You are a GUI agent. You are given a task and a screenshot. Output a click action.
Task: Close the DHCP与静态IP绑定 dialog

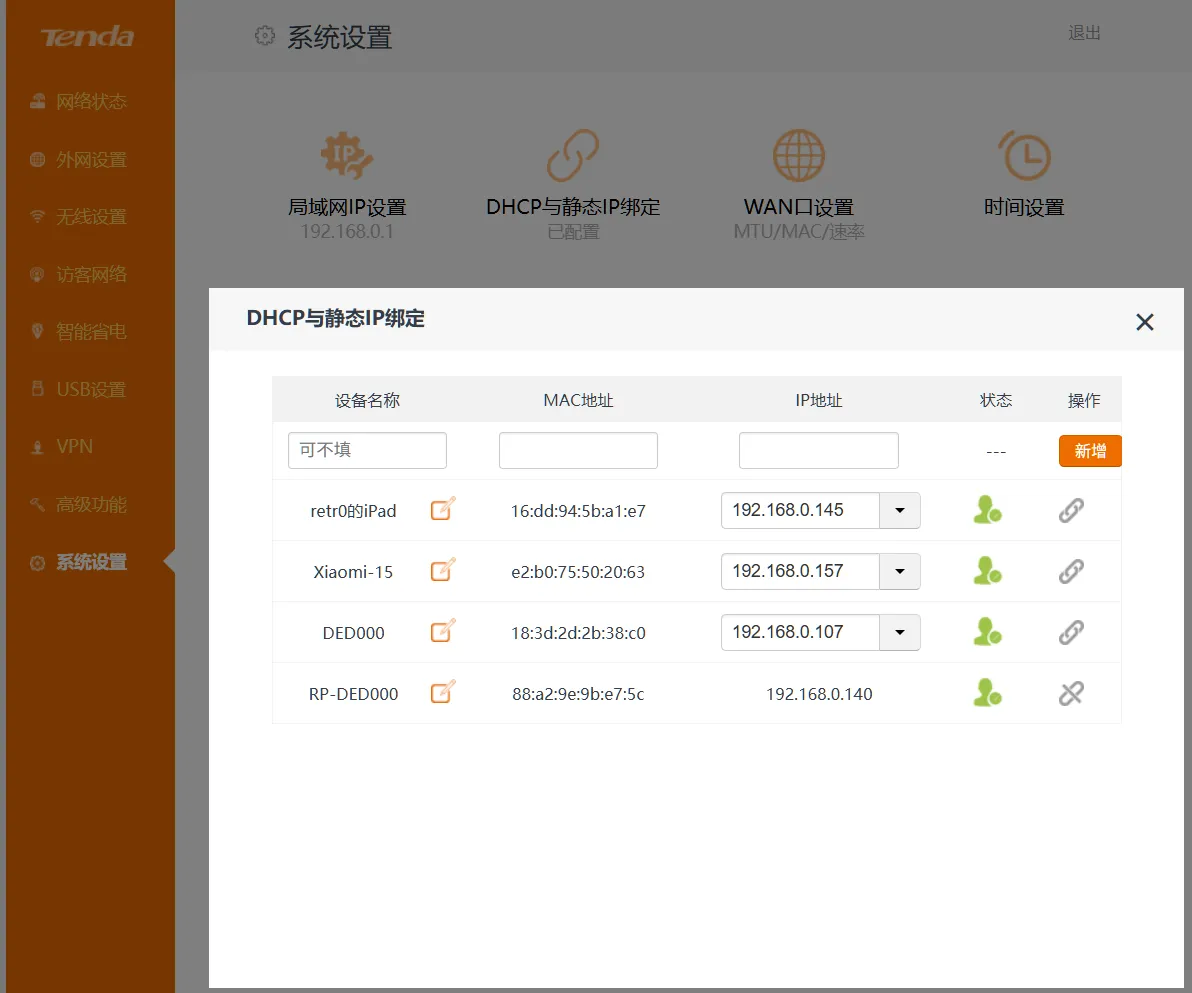click(1144, 321)
